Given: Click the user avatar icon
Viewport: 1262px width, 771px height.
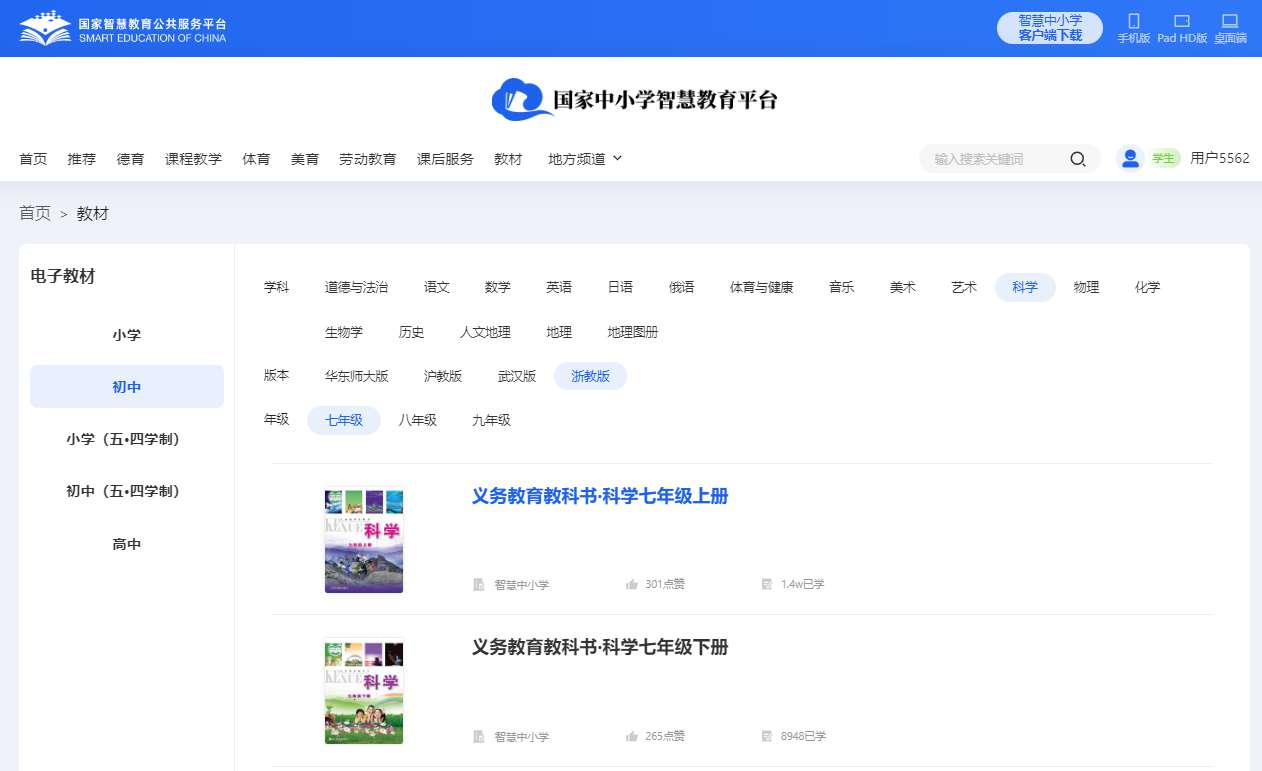Looking at the screenshot, I should (x=1130, y=158).
